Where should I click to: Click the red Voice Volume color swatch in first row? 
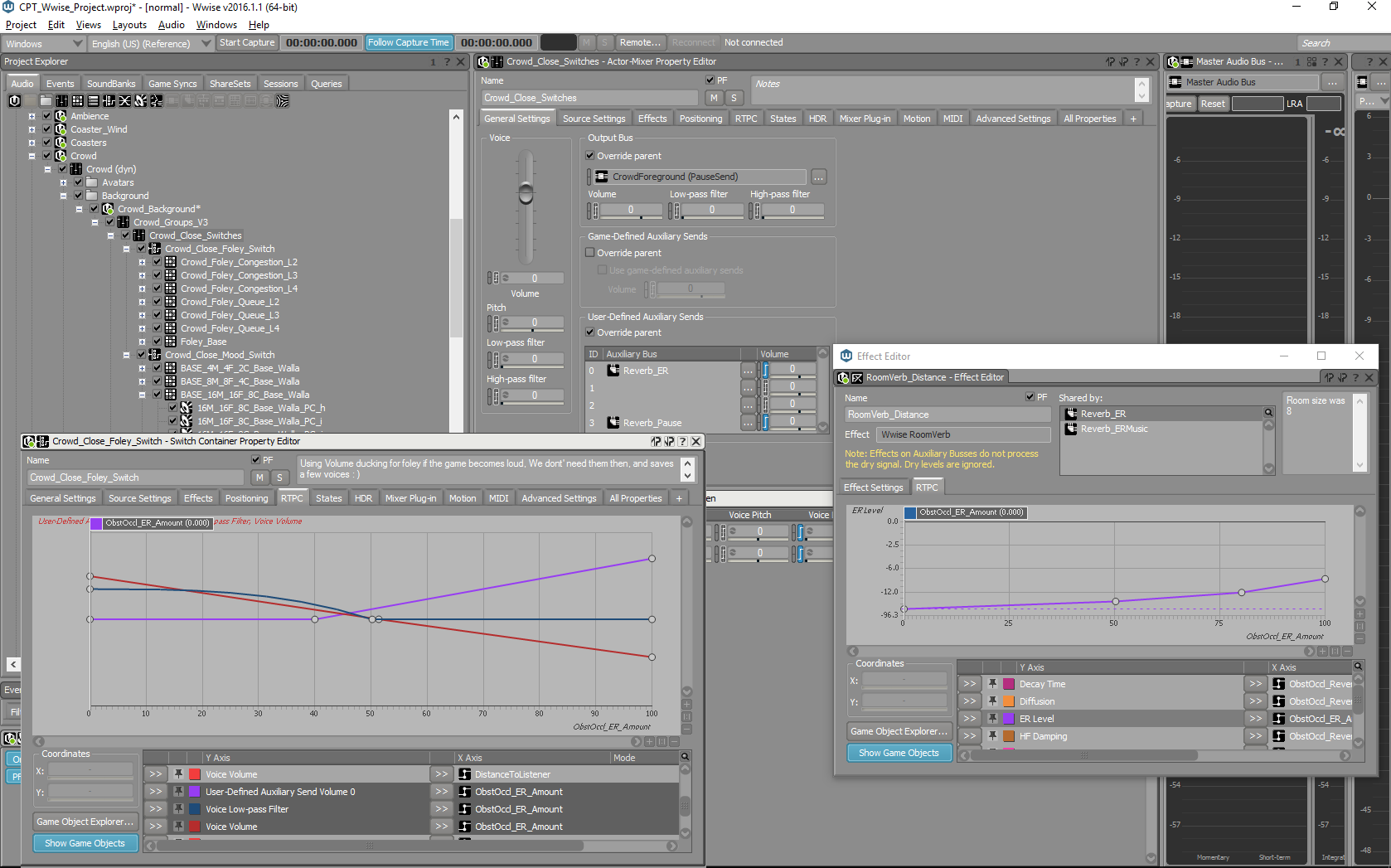[x=195, y=774]
